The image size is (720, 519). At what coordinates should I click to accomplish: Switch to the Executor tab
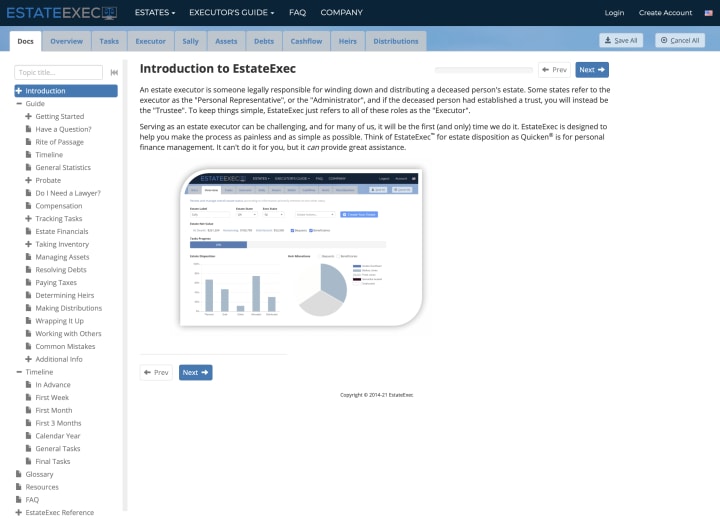tap(151, 41)
